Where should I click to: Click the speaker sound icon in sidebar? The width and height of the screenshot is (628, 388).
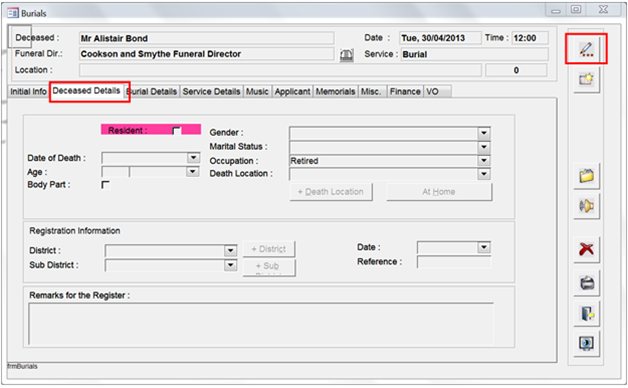click(x=586, y=206)
